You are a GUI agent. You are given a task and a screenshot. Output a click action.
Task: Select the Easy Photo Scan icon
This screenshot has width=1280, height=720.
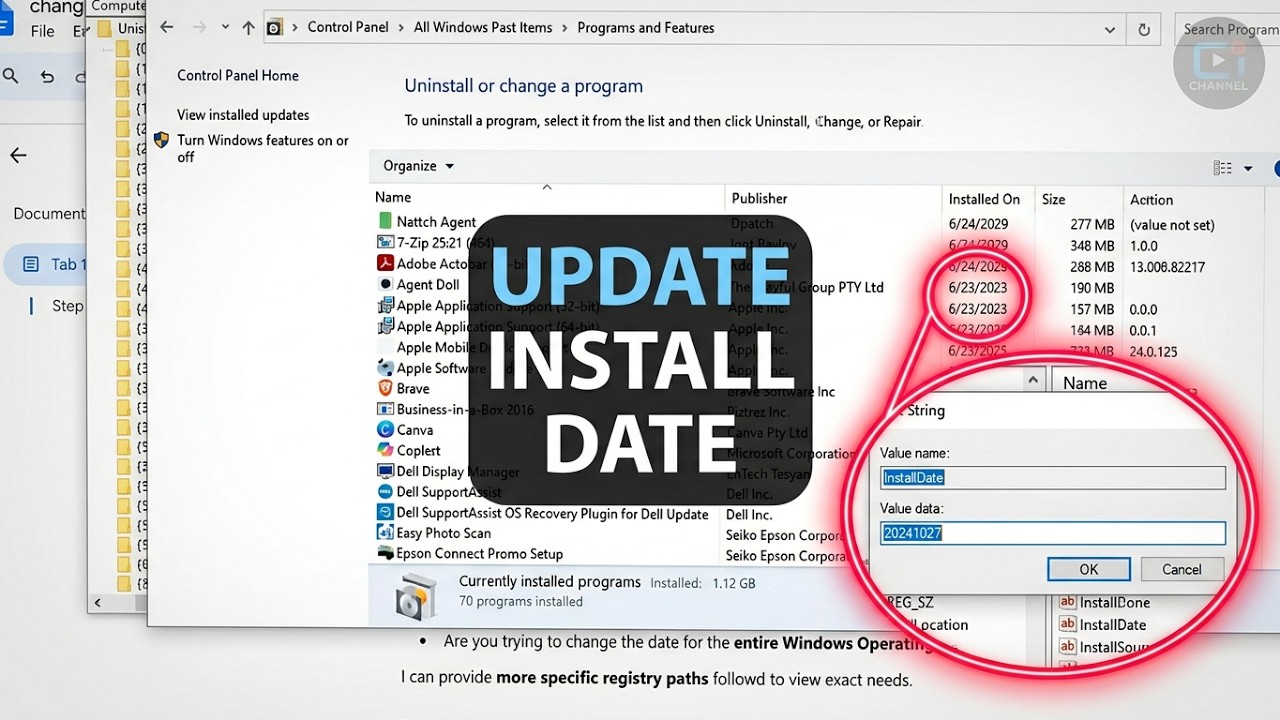(385, 533)
